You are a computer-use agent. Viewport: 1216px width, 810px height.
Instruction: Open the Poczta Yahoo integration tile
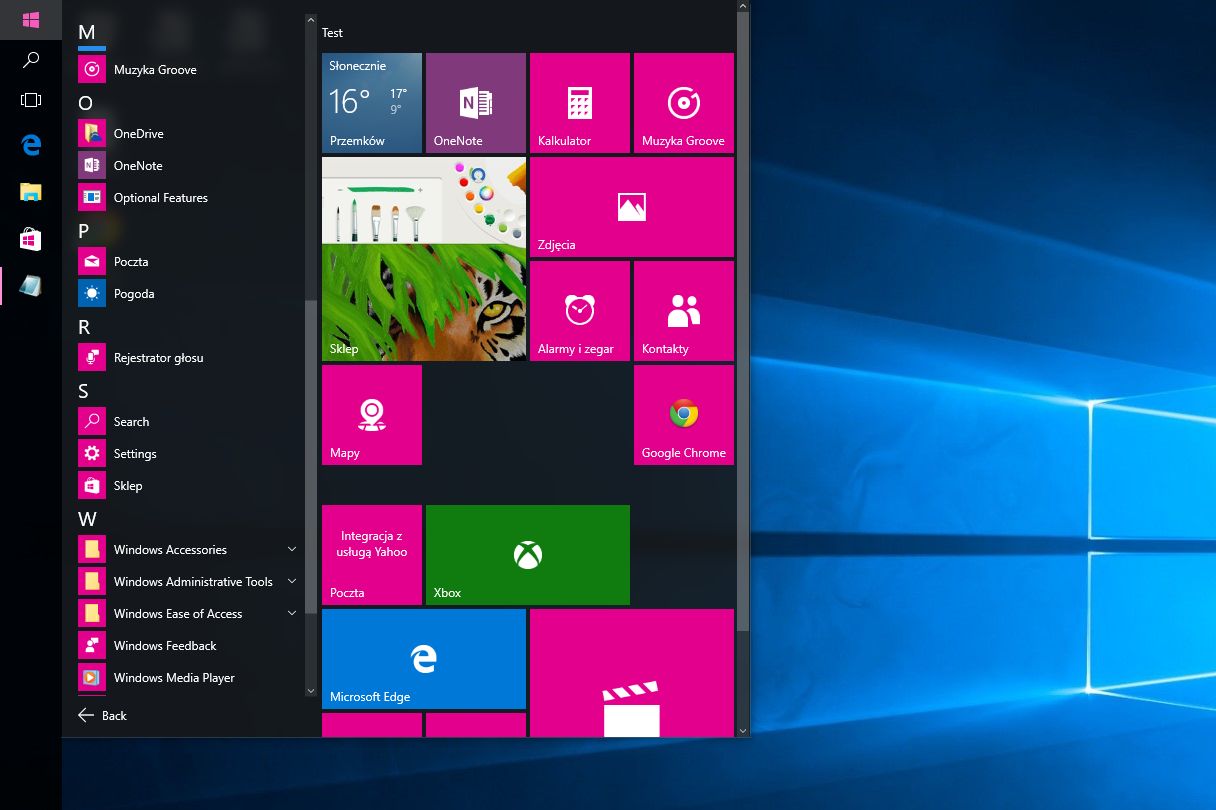[x=372, y=555]
